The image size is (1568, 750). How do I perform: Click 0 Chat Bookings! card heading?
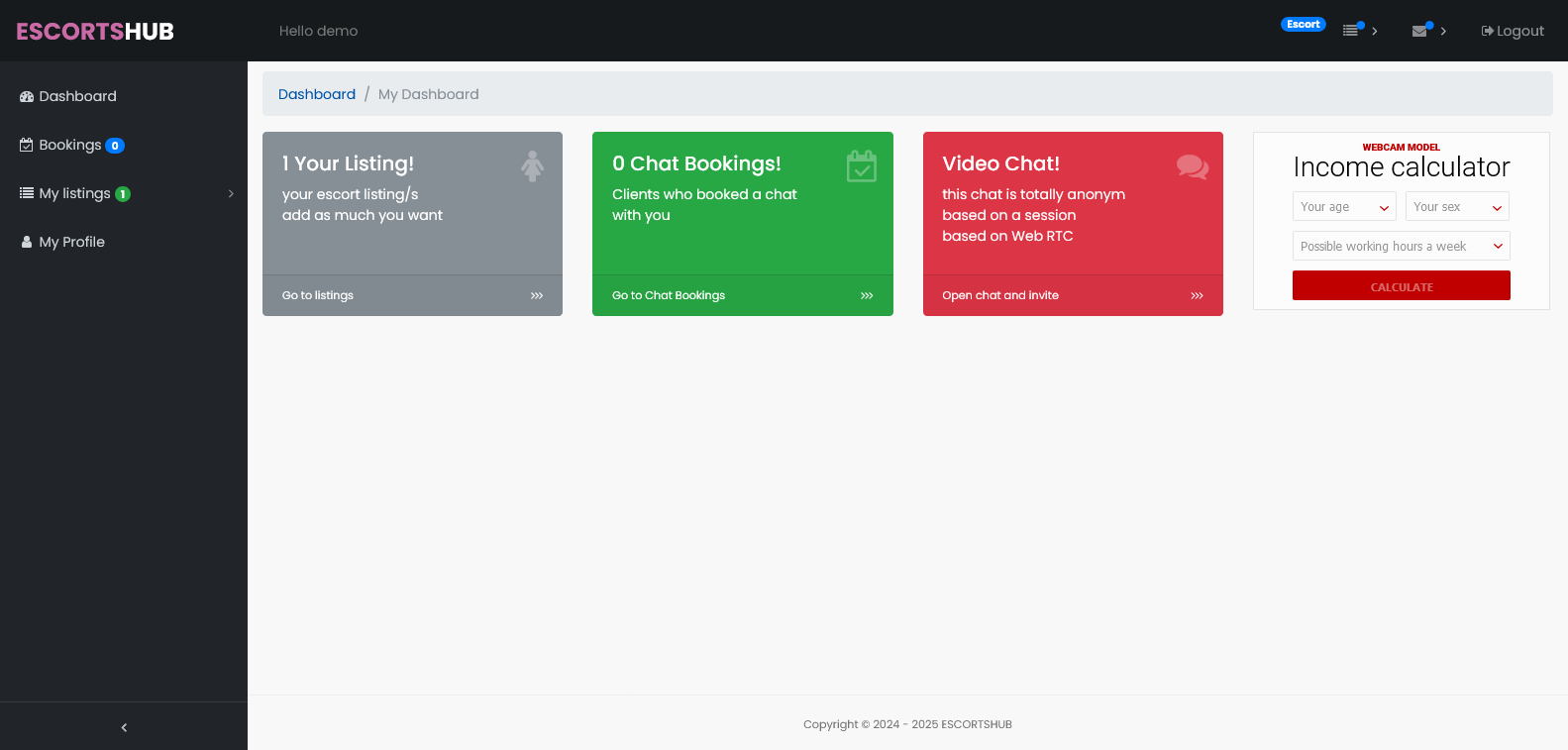[x=696, y=163]
